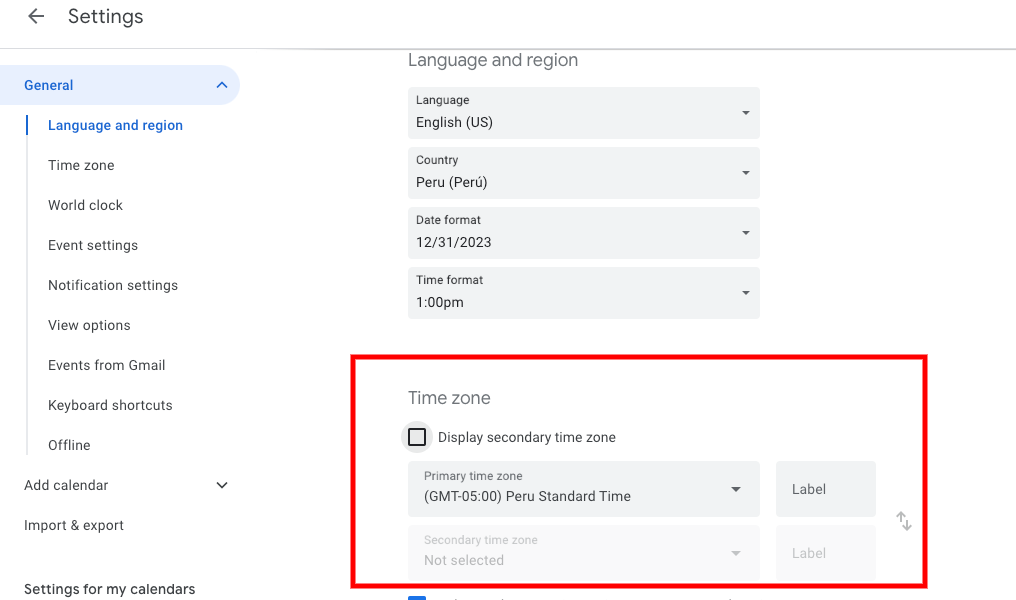The width and height of the screenshot is (1016, 600).
Task: Click the swap time zones arrows icon
Action: pyautogui.click(x=904, y=521)
